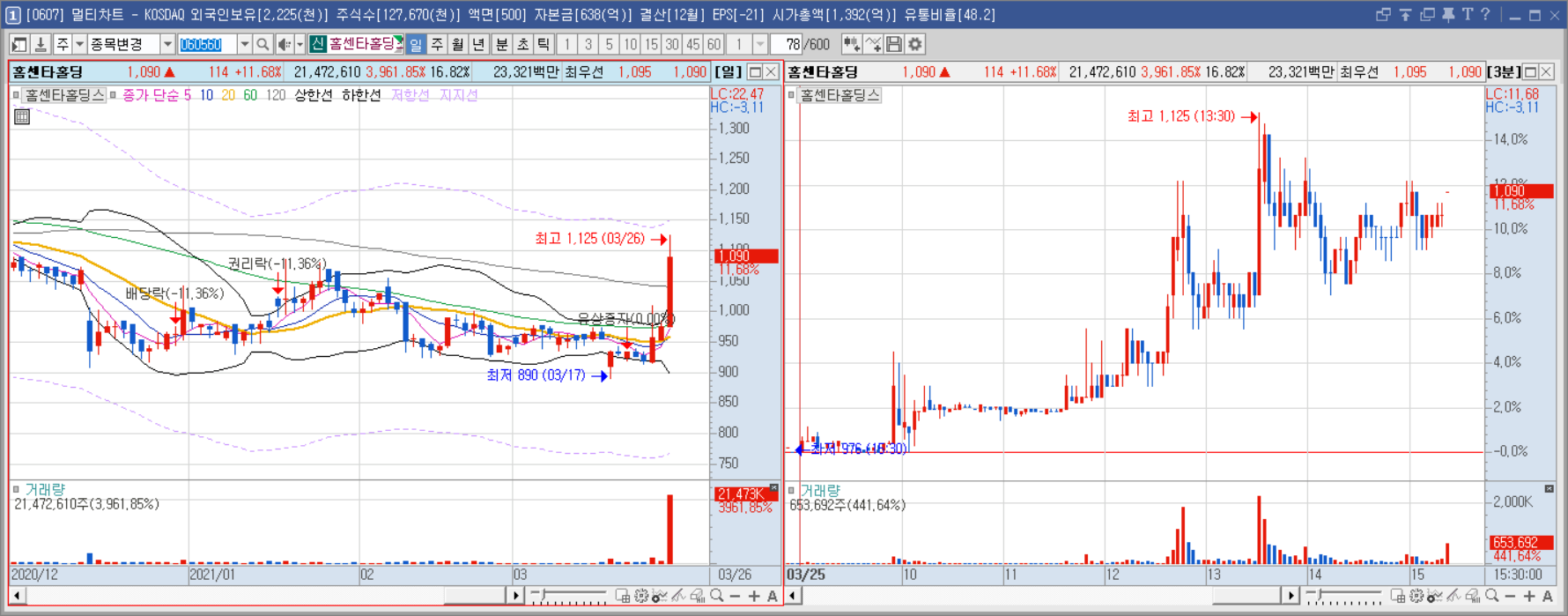This screenshot has width=1568, height=616.
Task: Select the 분 (minute) period button
Action: (x=501, y=44)
